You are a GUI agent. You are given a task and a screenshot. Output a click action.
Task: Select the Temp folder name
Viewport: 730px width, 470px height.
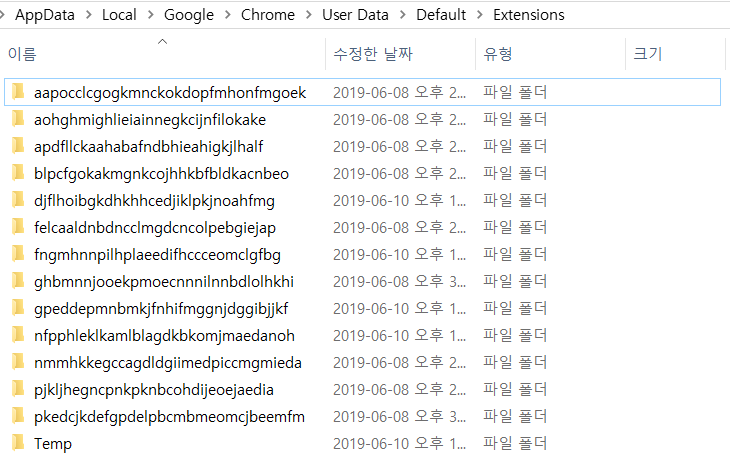(53, 443)
